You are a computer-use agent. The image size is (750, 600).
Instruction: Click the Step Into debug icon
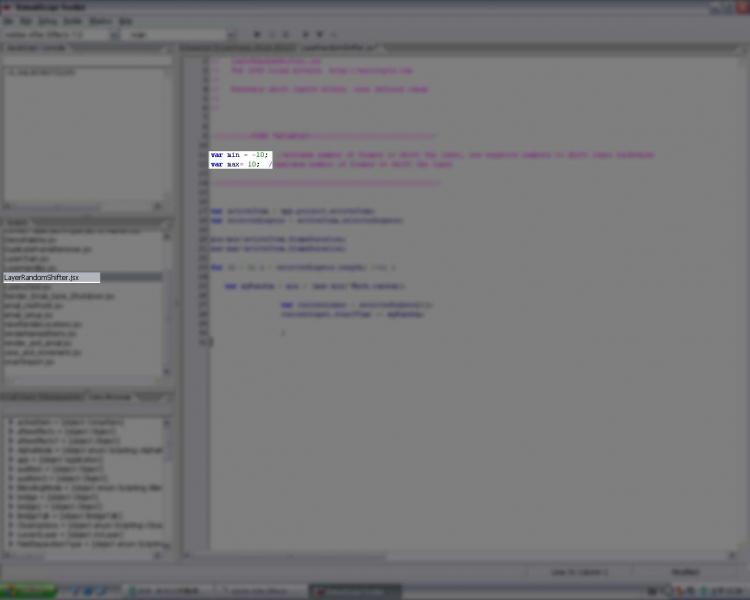point(320,34)
